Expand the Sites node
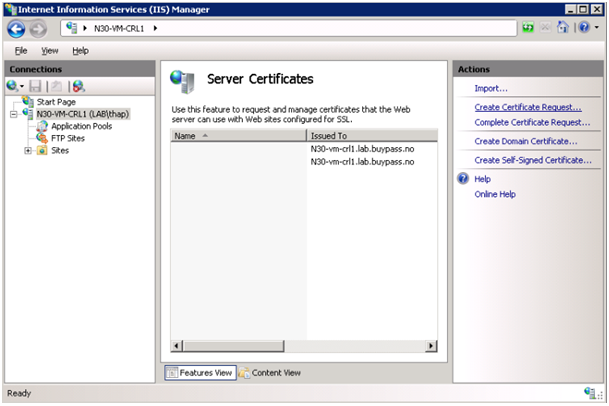Viewport: 609px width, 406px height. pos(28,150)
